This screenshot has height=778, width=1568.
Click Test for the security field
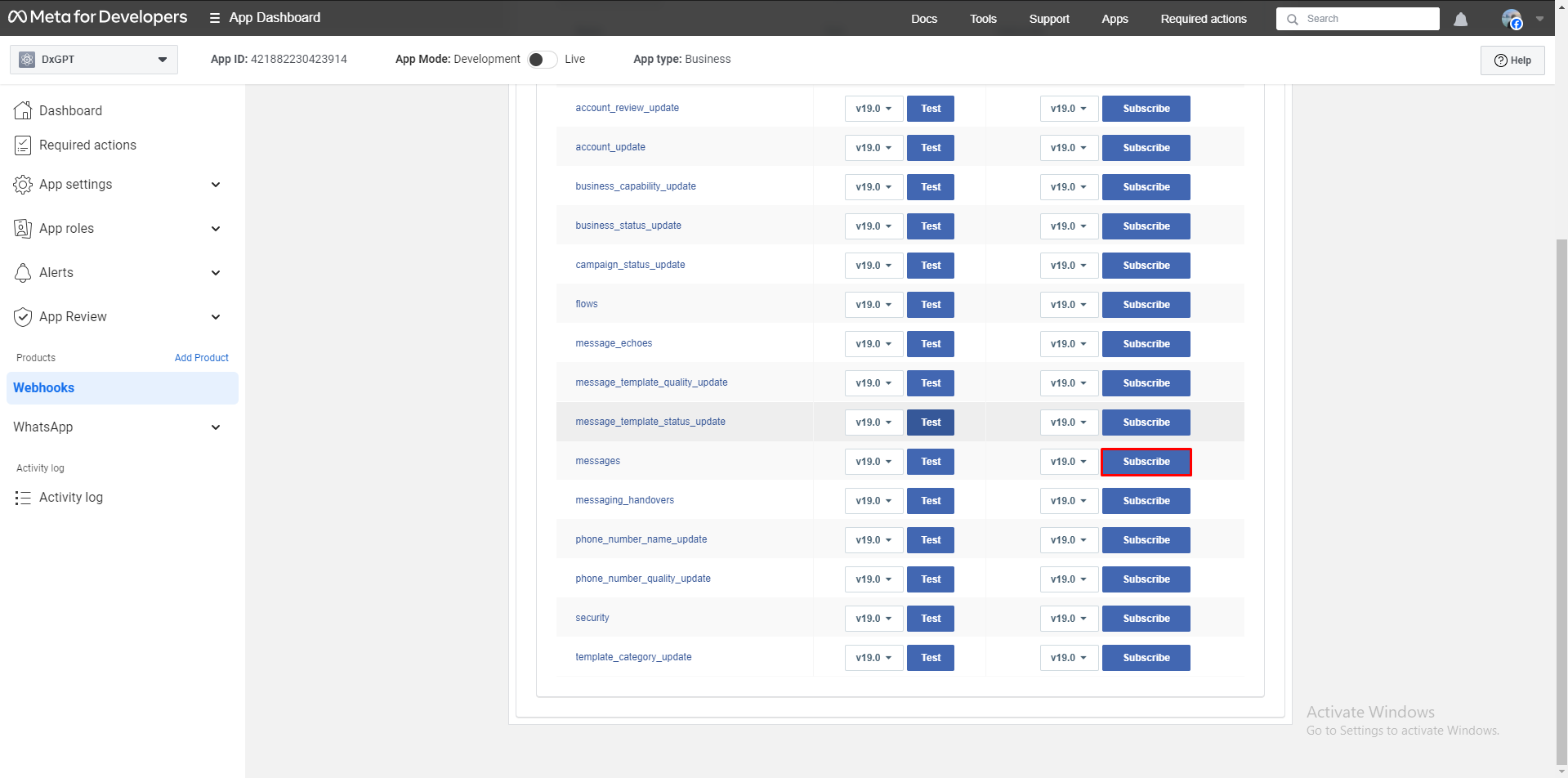[930, 619]
